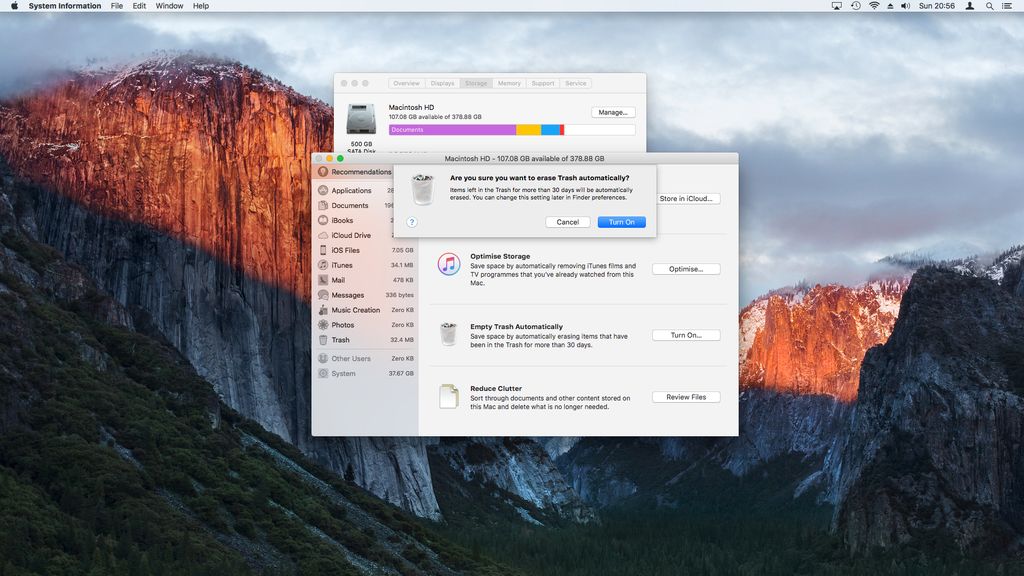This screenshot has height=576, width=1024.
Task: Cancel the erase Trash dialog
Action: click(x=568, y=222)
